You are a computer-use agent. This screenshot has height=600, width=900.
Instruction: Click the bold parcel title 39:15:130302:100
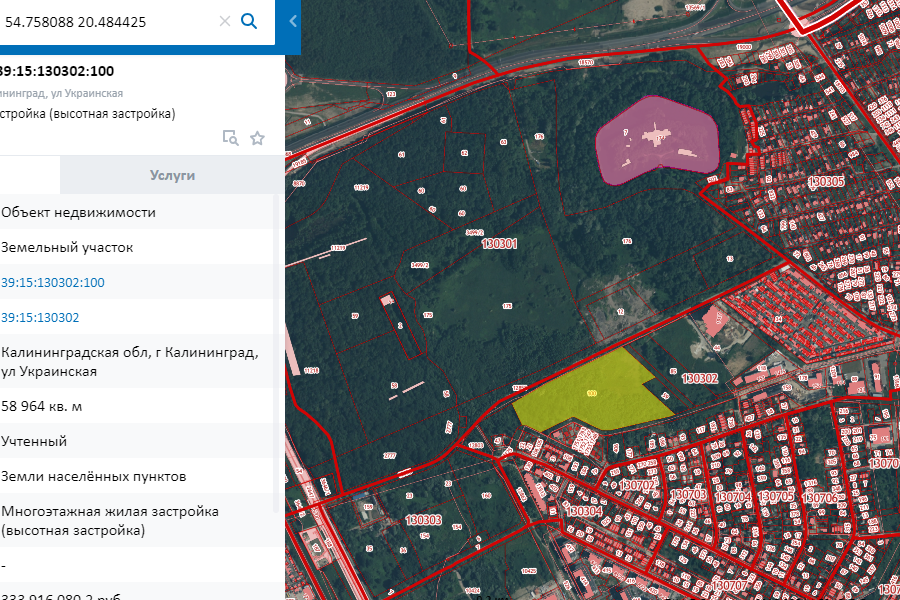56,71
